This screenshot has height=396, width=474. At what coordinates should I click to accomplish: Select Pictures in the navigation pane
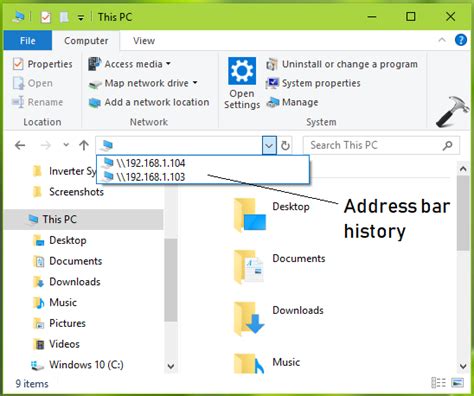[x=59, y=323]
